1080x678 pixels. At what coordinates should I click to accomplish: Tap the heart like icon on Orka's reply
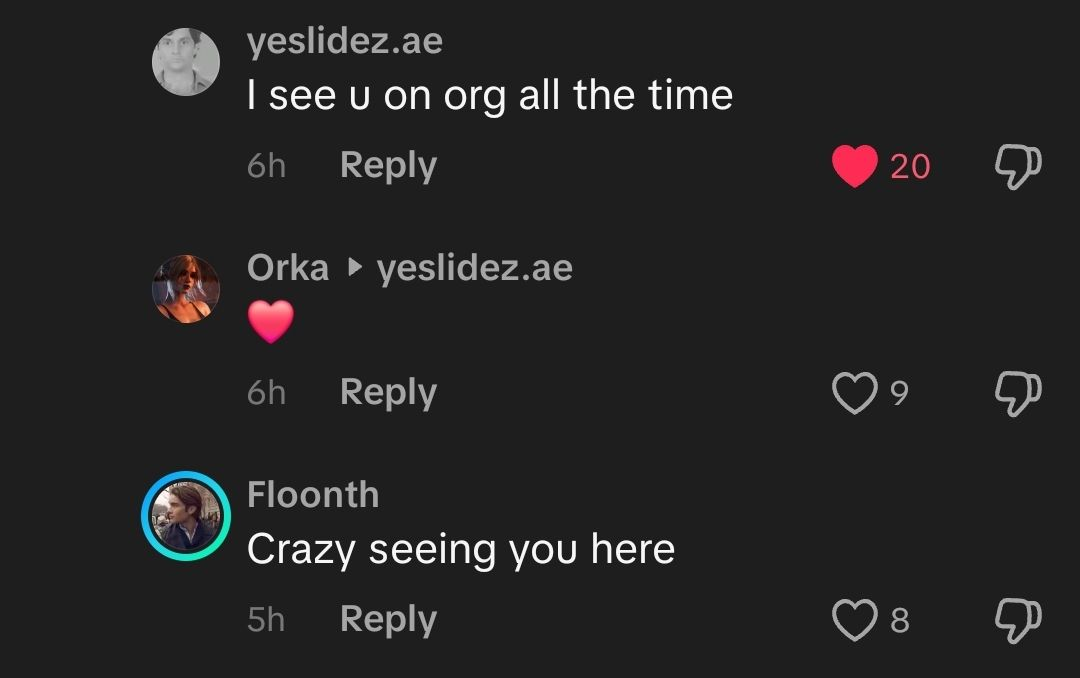click(x=856, y=393)
